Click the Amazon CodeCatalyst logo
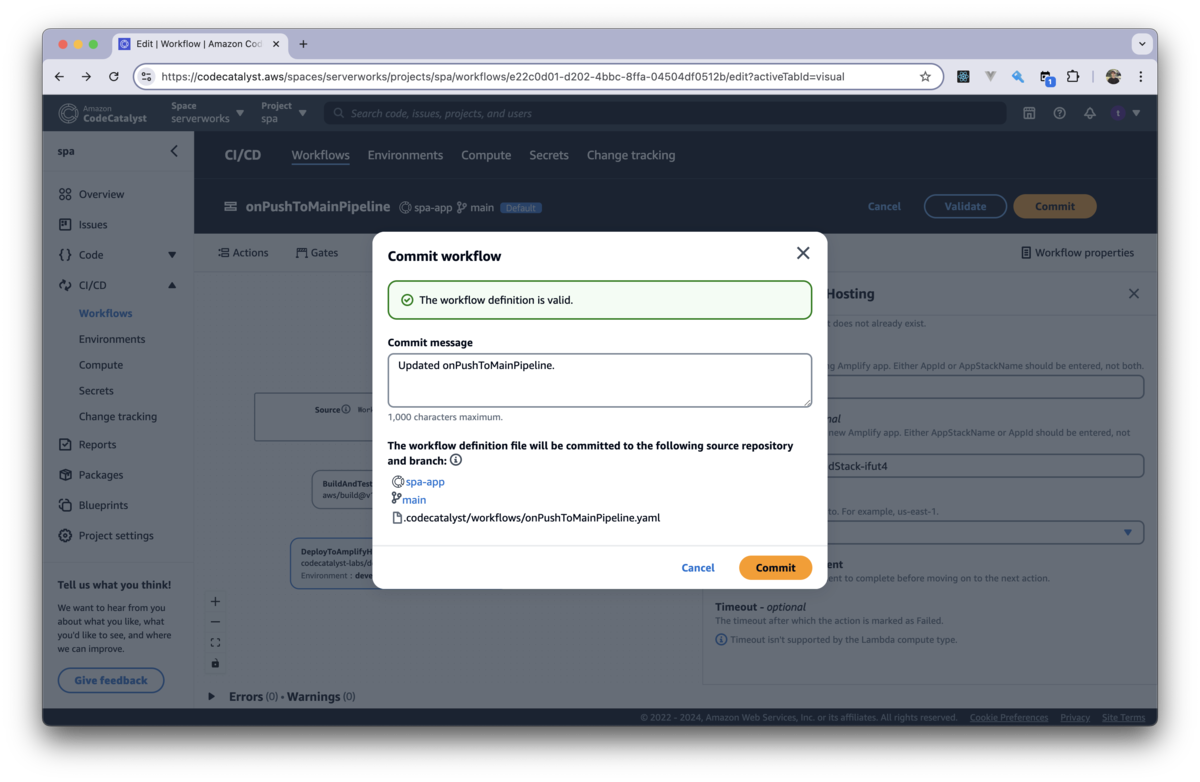 [x=103, y=113]
